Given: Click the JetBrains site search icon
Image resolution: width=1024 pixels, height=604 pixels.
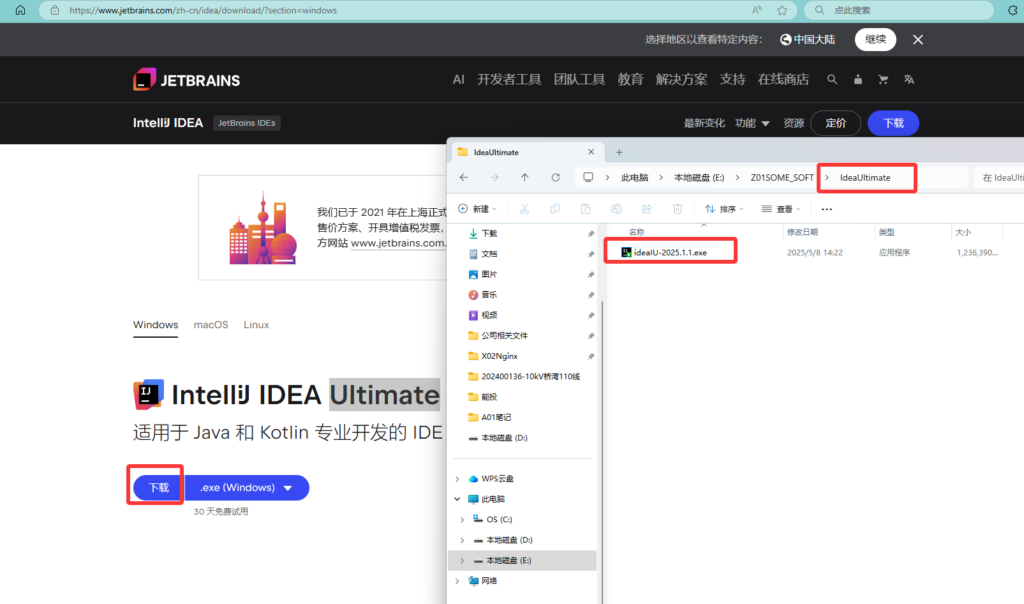Looking at the screenshot, I should click(x=831, y=80).
